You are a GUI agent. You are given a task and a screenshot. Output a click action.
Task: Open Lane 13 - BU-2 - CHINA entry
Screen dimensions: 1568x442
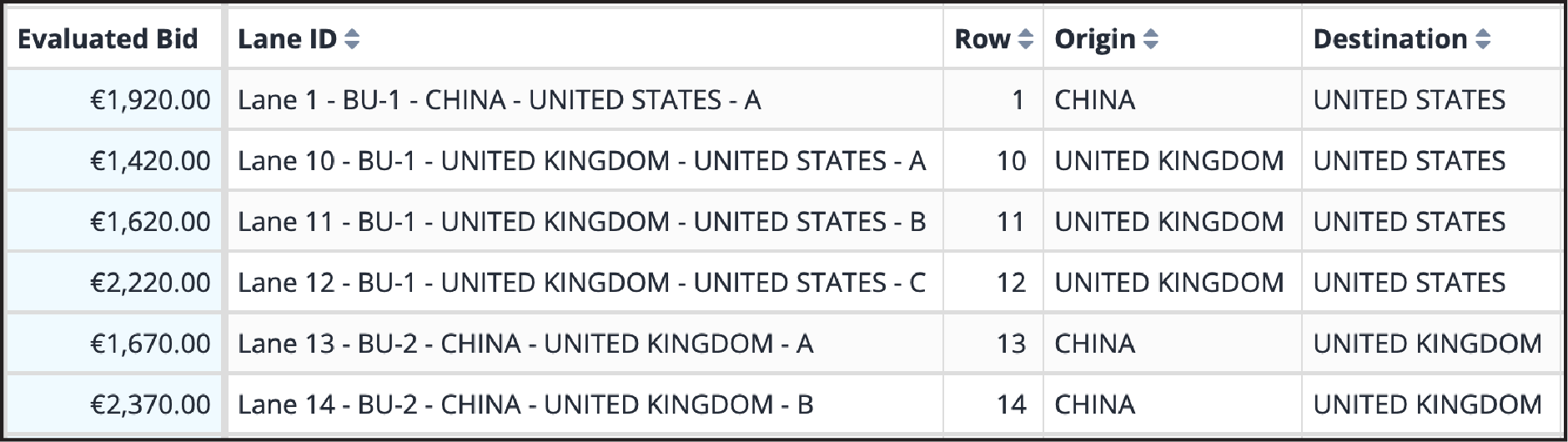(x=525, y=344)
